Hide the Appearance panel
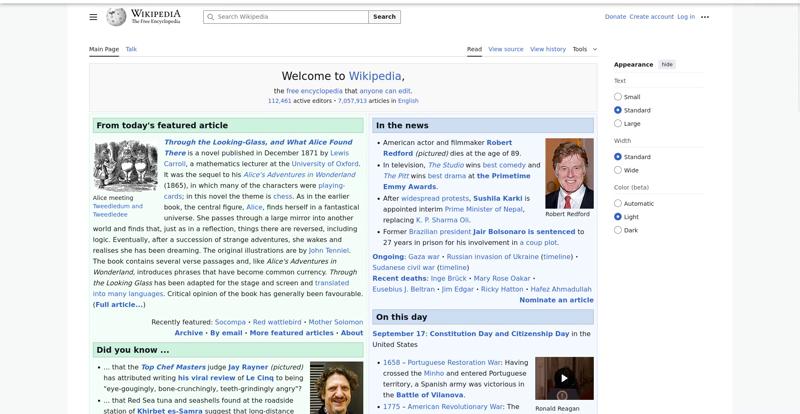The height and width of the screenshot is (414, 800). coord(667,64)
